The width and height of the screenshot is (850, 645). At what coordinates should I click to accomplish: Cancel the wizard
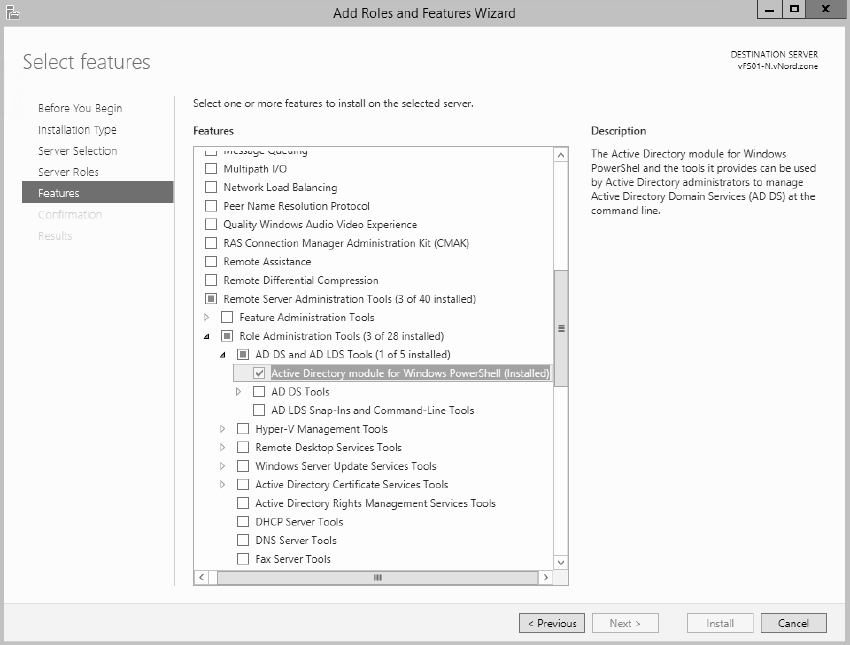pyautogui.click(x=793, y=622)
